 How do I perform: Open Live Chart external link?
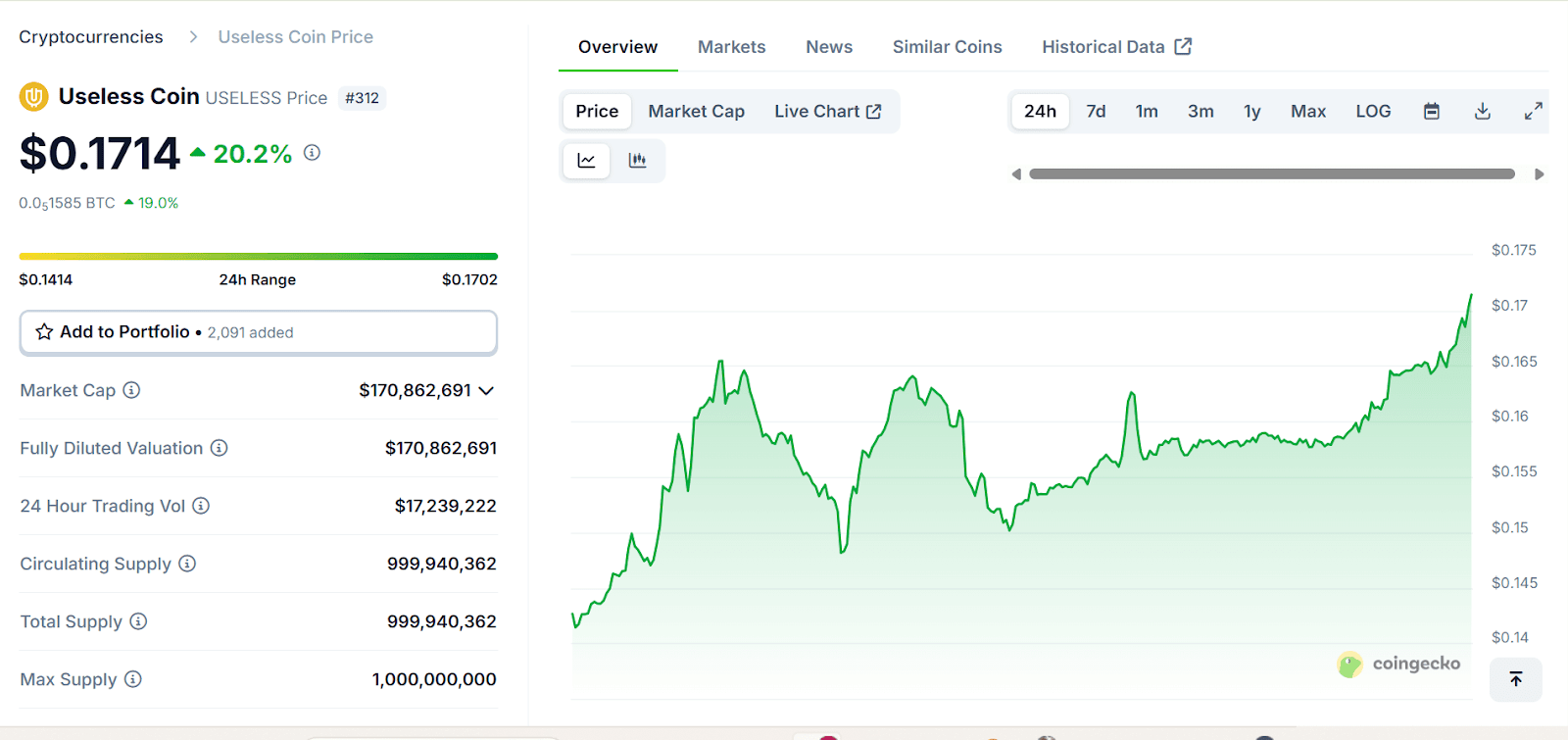click(828, 112)
